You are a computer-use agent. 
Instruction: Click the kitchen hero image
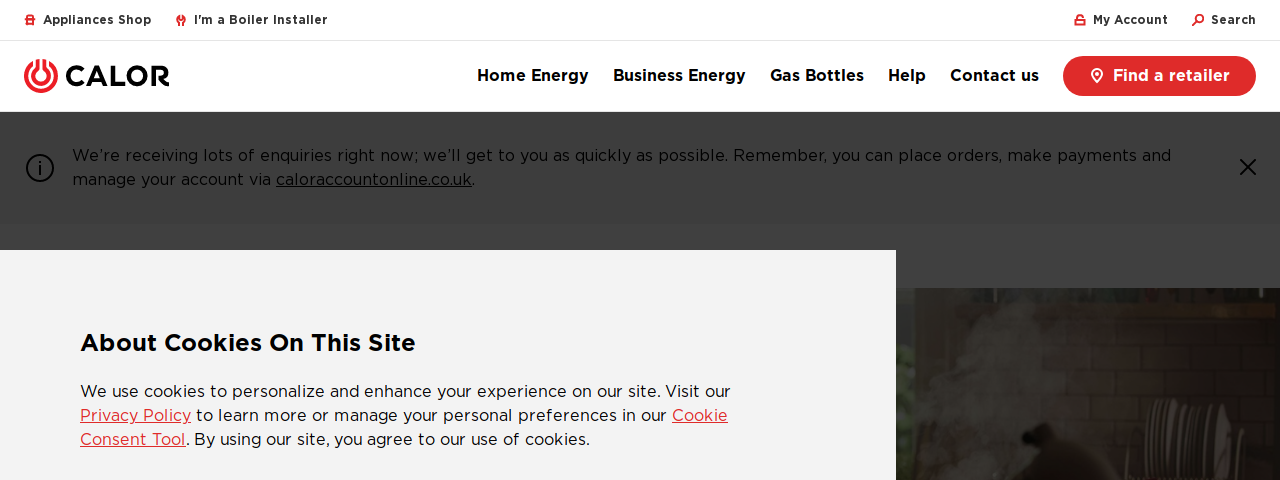1088,384
